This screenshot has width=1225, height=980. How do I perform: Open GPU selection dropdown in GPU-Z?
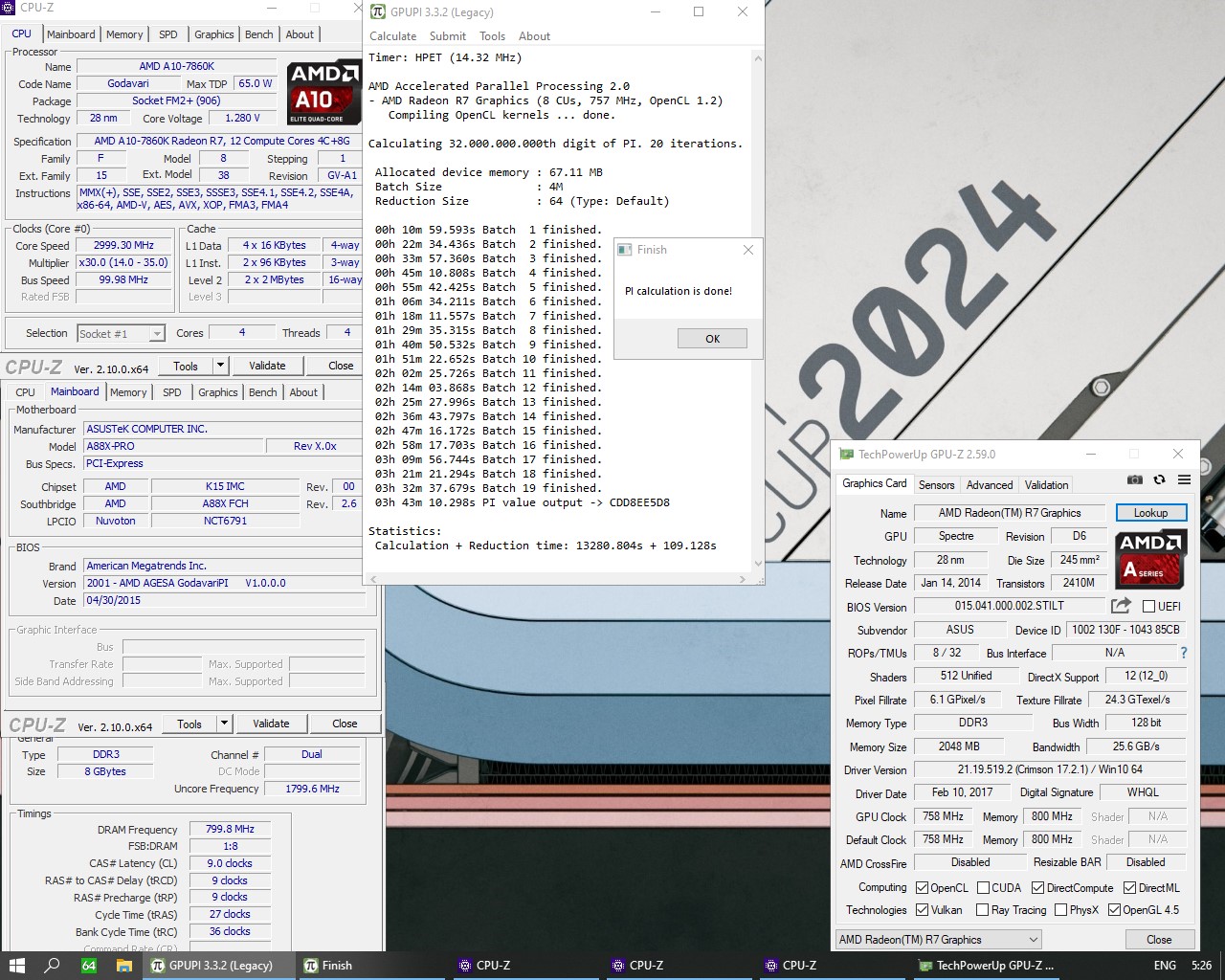(937, 940)
